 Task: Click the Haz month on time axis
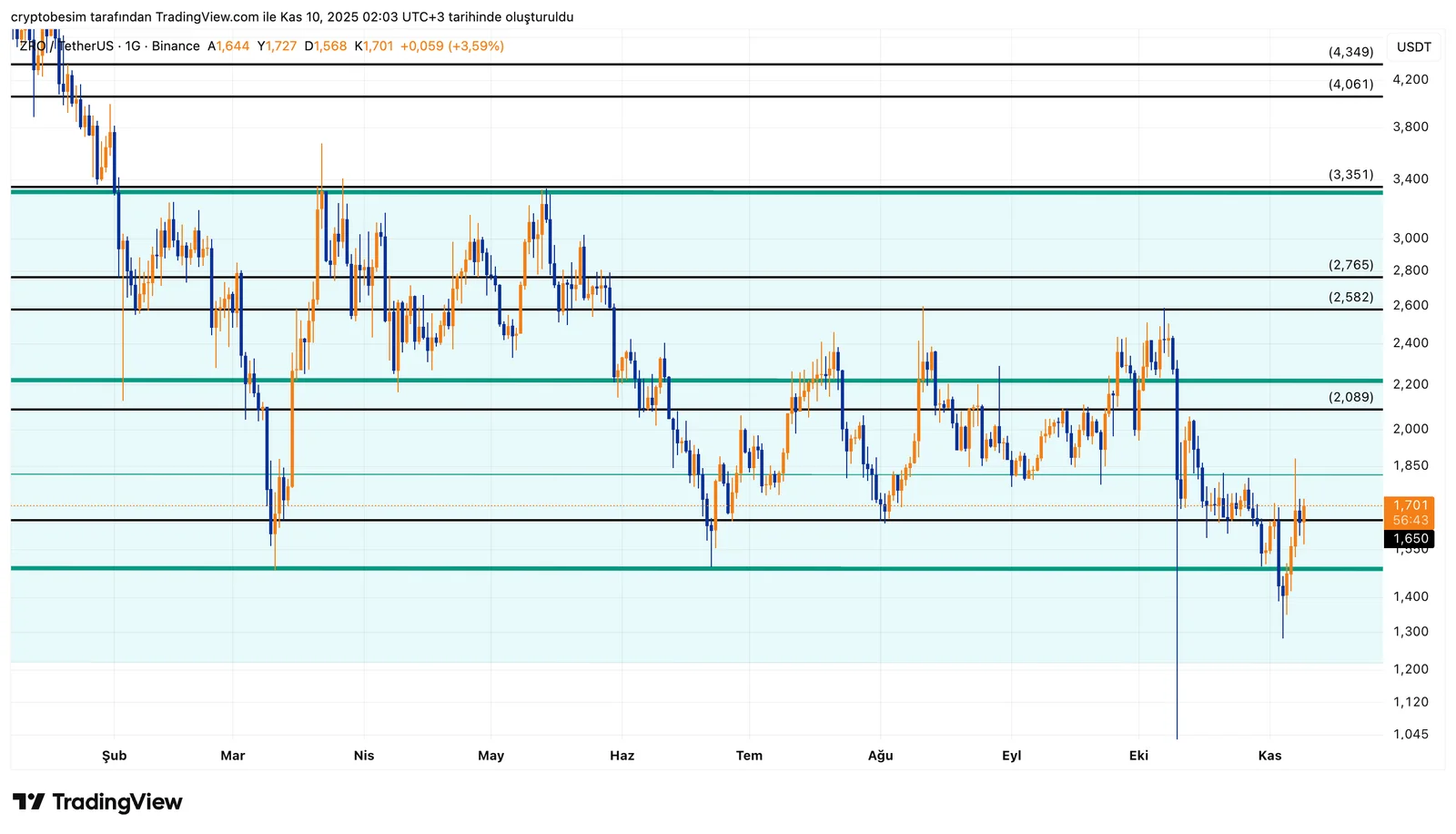pyautogui.click(x=622, y=756)
